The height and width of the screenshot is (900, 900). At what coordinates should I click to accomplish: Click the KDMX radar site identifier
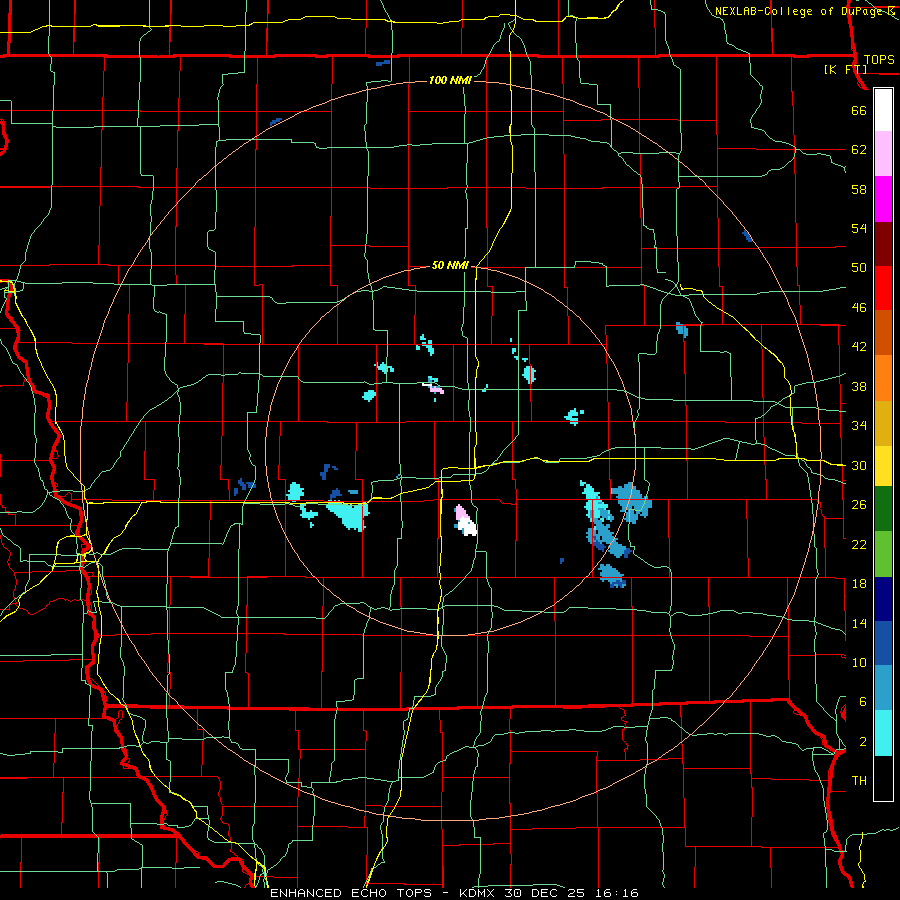pos(479,893)
